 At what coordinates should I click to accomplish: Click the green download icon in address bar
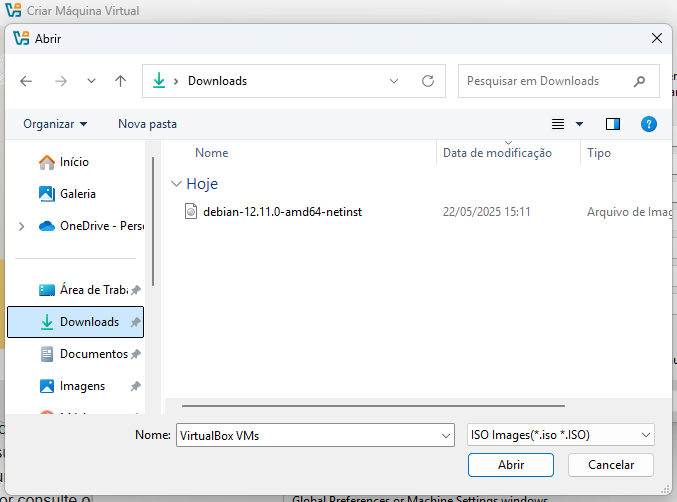159,81
